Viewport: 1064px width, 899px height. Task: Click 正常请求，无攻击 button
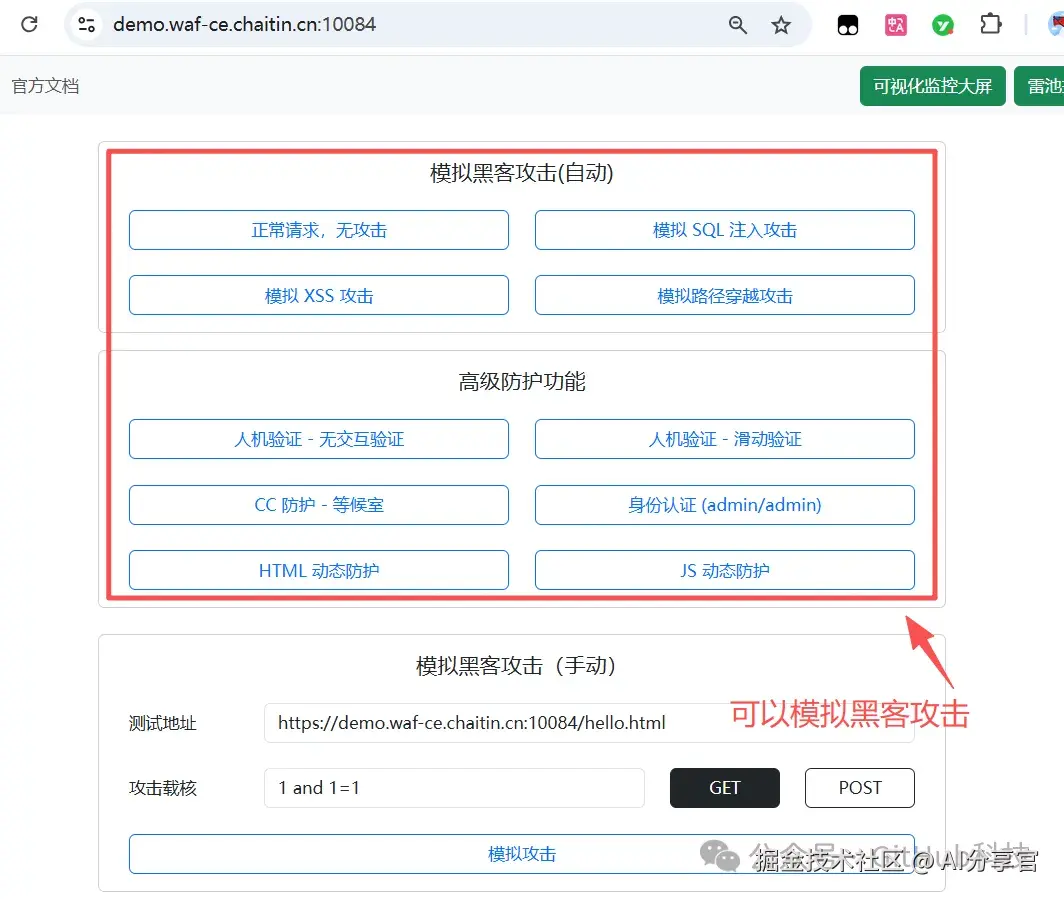click(318, 230)
